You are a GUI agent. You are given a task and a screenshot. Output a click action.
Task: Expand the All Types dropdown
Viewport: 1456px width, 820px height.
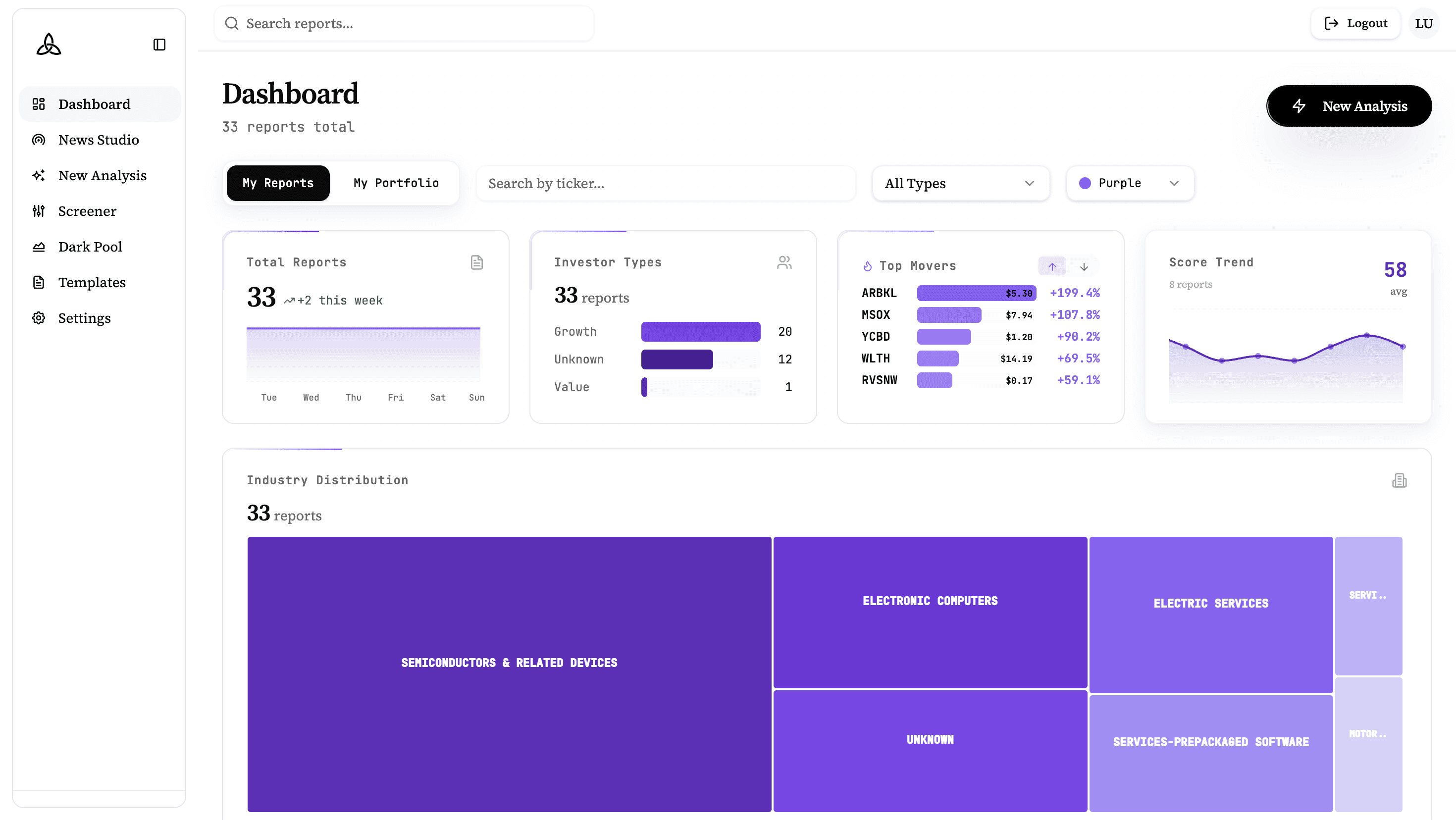pyautogui.click(x=960, y=183)
